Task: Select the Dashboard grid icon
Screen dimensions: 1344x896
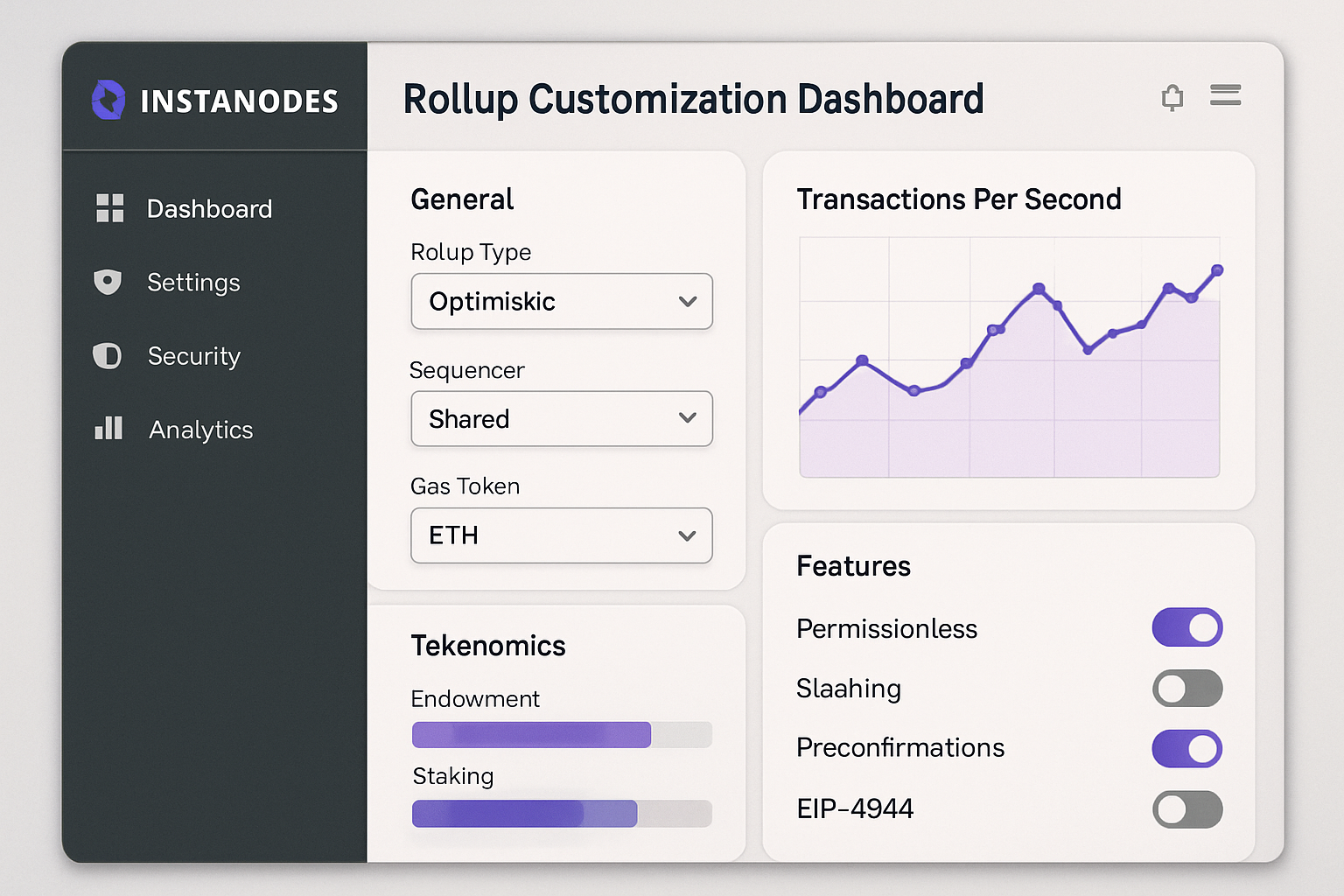Action: click(x=108, y=208)
